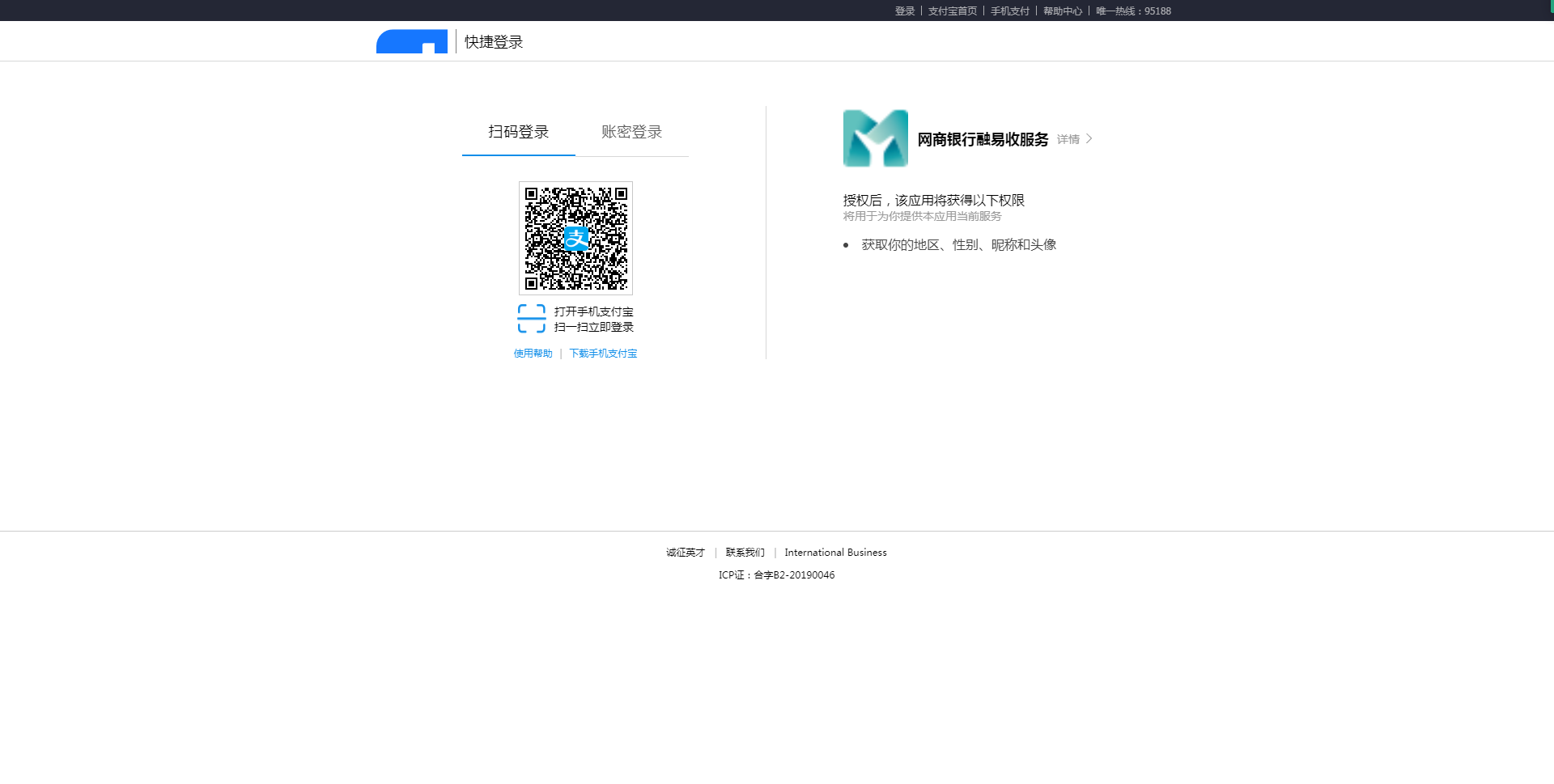Viewport: 1554px width, 784px height.
Task: Click 将用于为你提供本应用当前服务 subtext
Action: point(923,217)
